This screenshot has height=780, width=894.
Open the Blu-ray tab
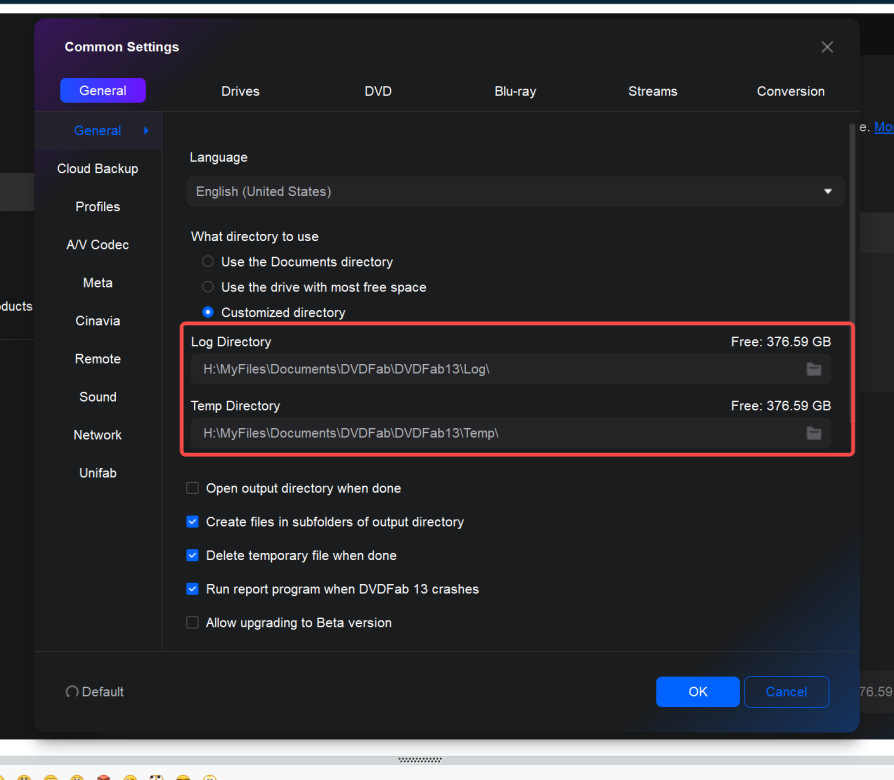(515, 91)
